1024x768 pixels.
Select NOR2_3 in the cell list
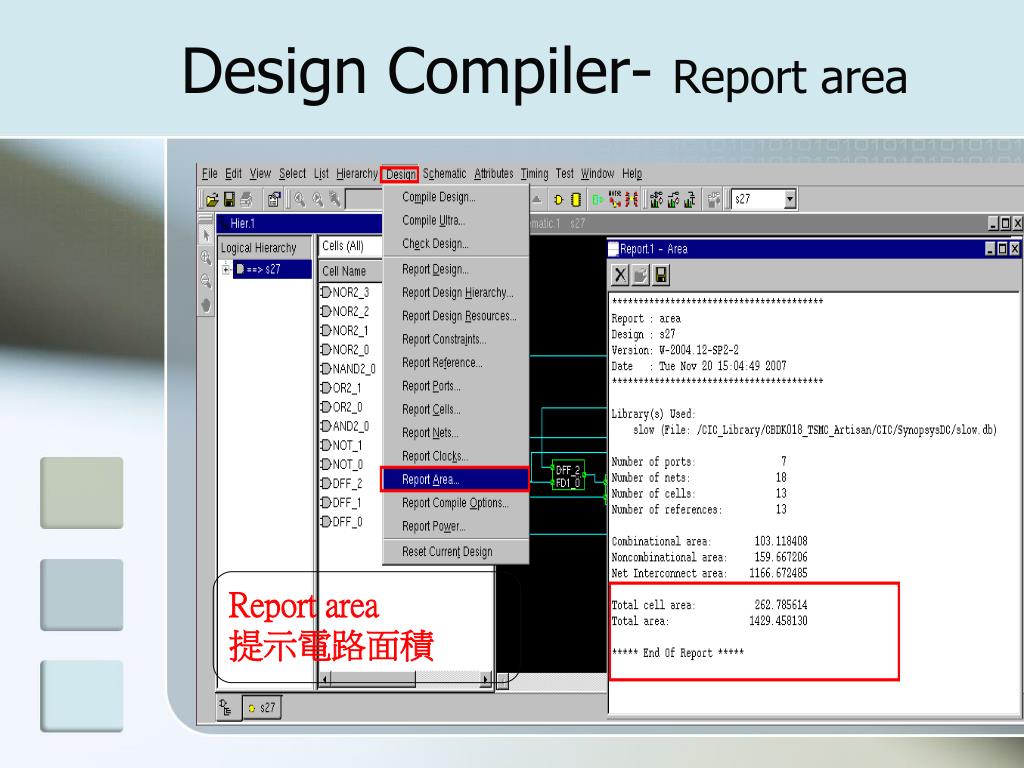pos(345,292)
